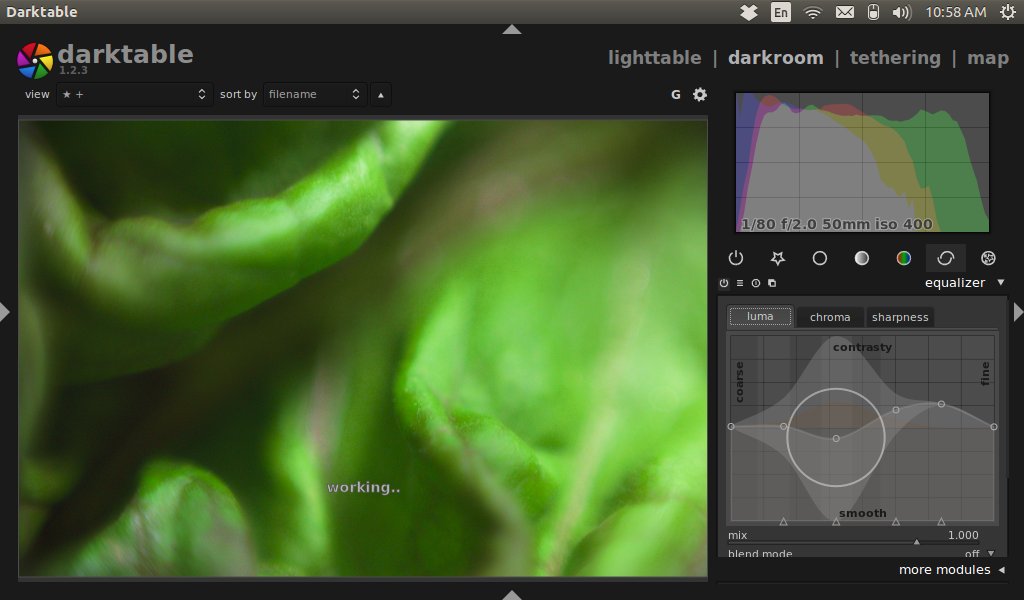Toggle the equalizer module on/off
The width and height of the screenshot is (1024, 600).
724,283
